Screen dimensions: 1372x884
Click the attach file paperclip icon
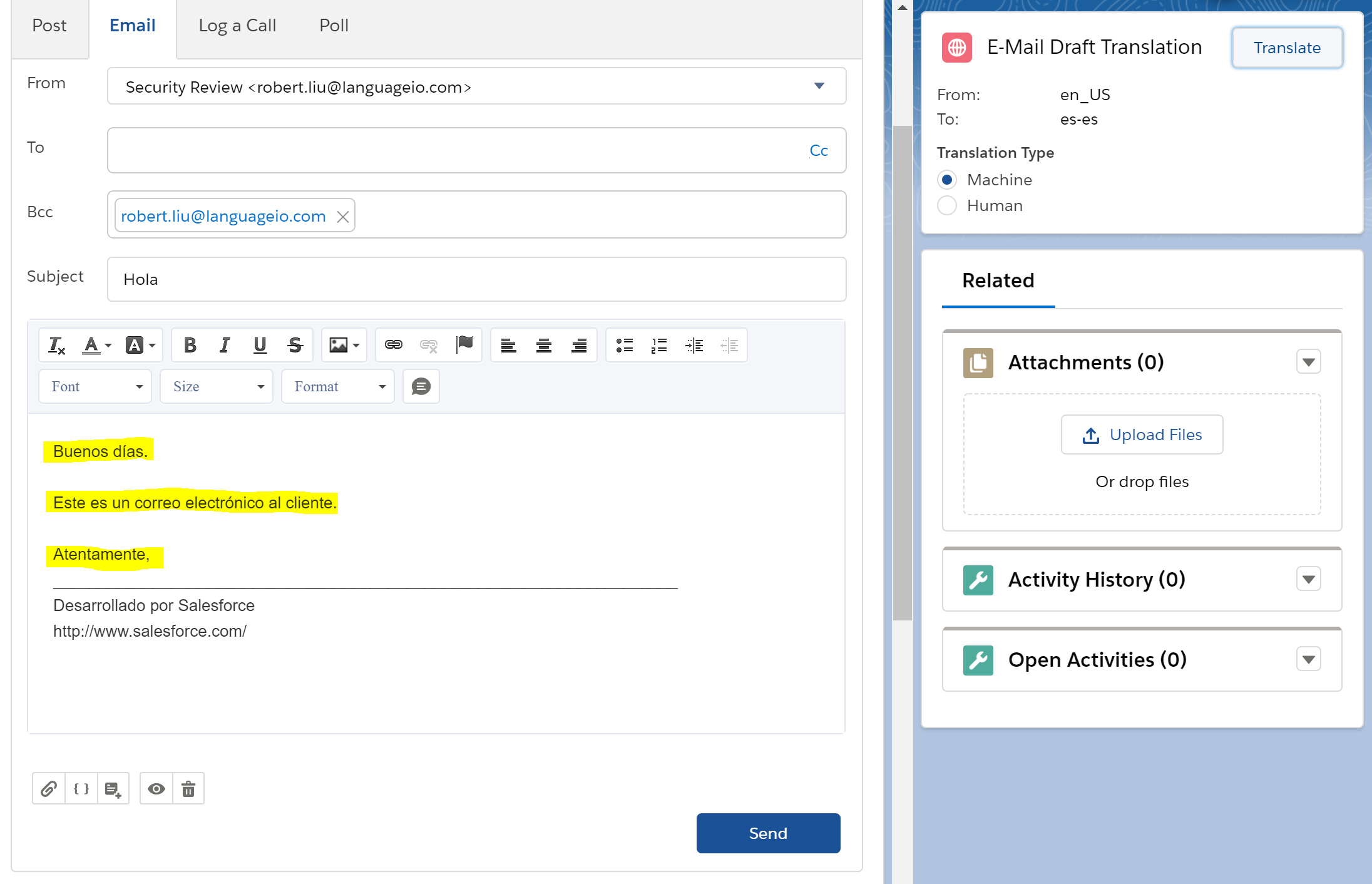[x=49, y=789]
